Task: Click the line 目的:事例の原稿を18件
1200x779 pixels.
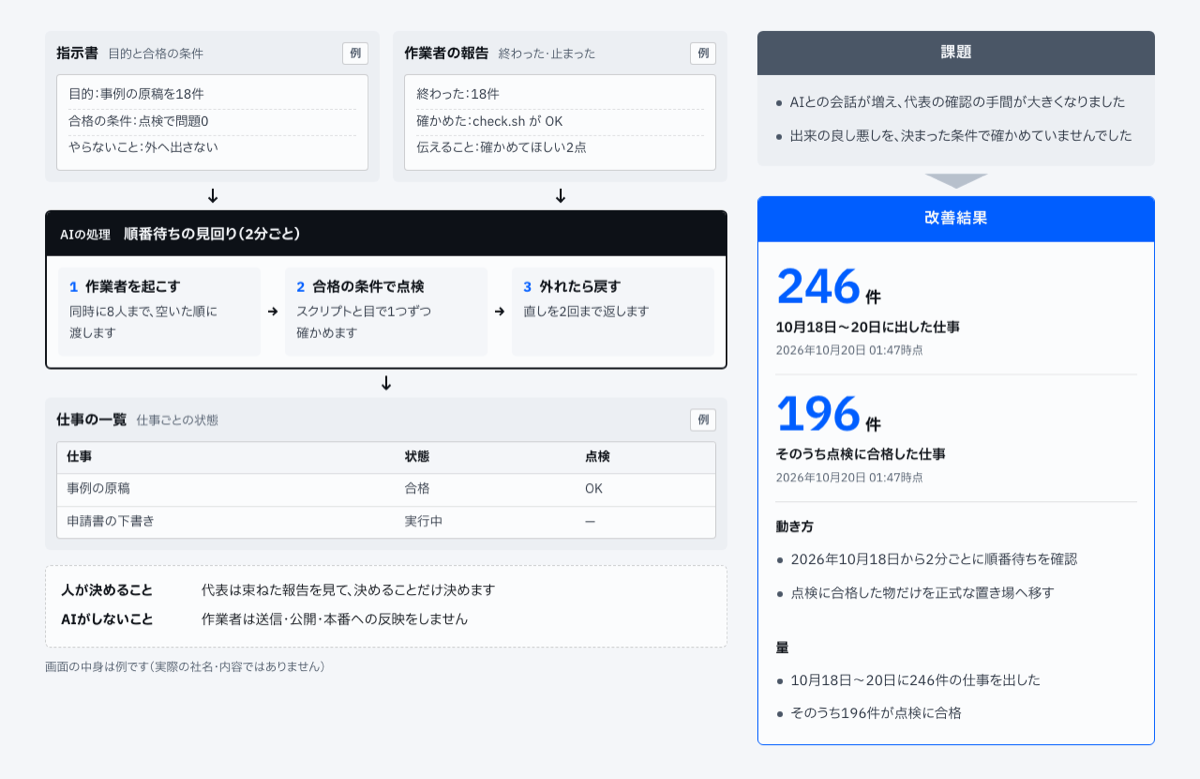Action: 137,94
